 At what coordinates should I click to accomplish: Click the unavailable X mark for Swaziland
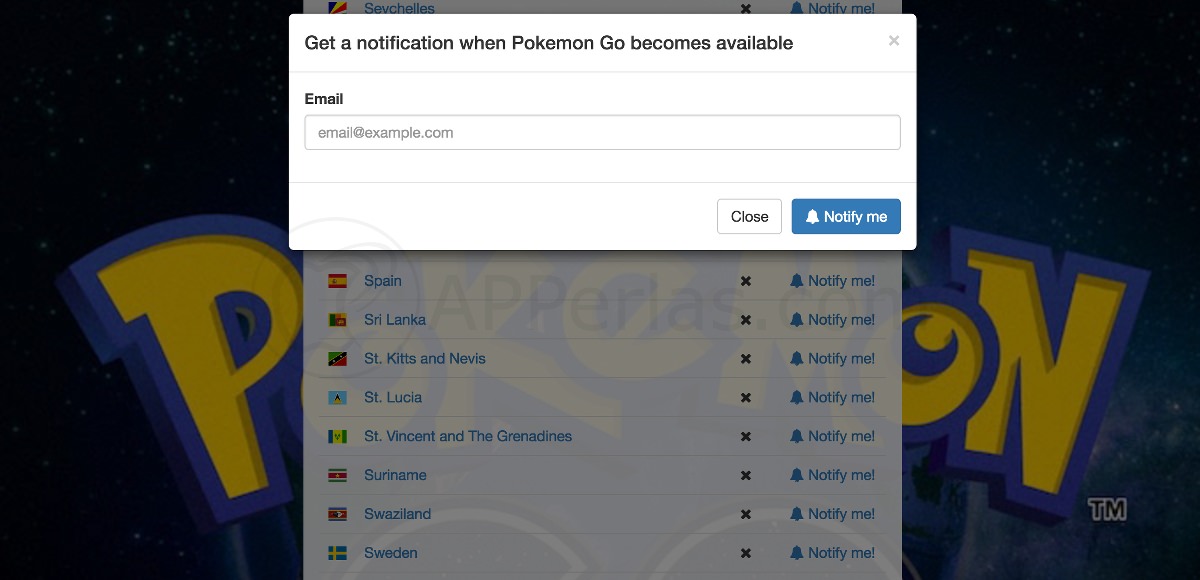[x=745, y=514]
